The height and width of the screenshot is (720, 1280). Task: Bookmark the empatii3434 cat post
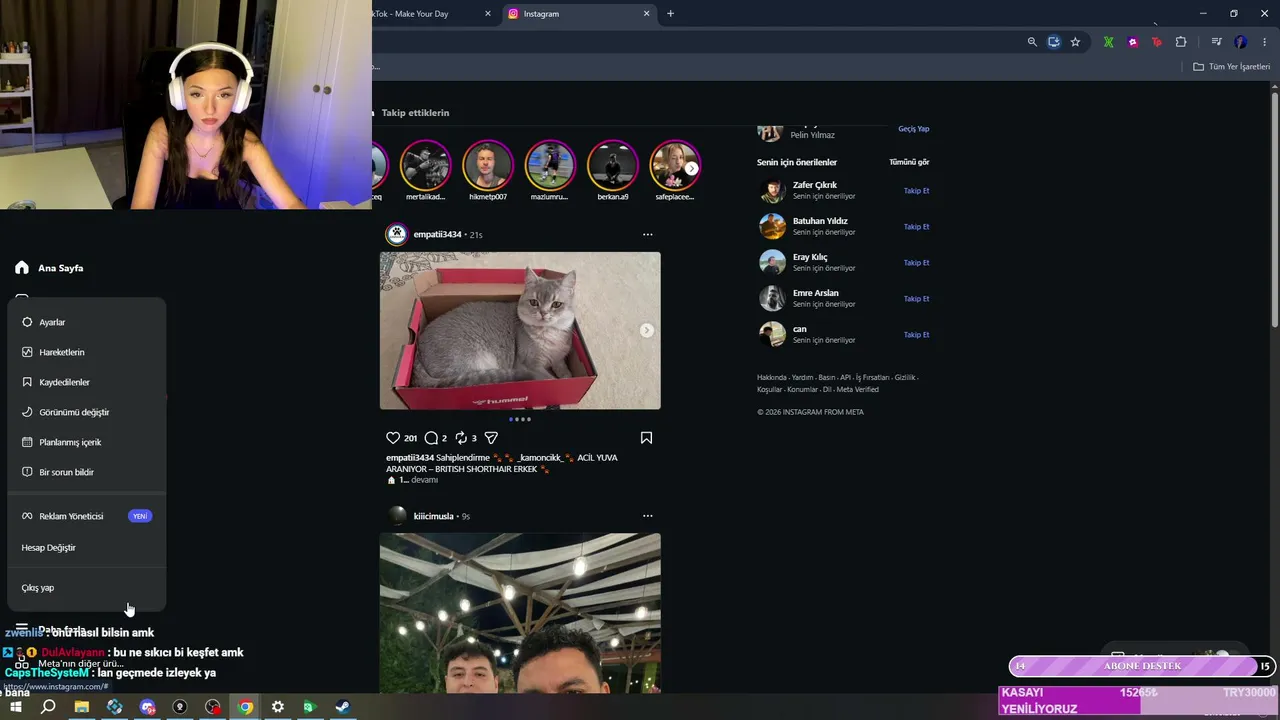(646, 438)
